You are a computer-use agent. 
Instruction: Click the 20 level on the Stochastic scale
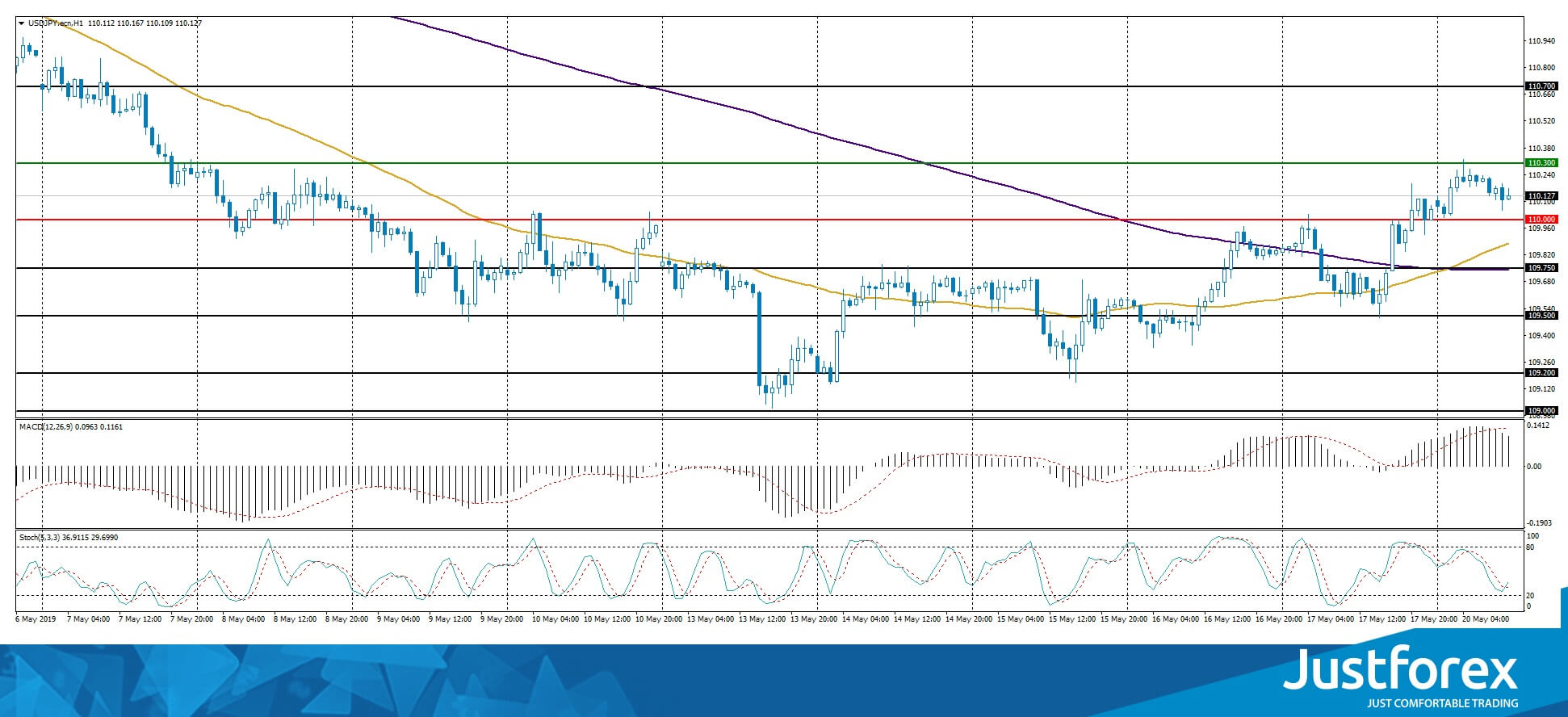click(x=1530, y=596)
